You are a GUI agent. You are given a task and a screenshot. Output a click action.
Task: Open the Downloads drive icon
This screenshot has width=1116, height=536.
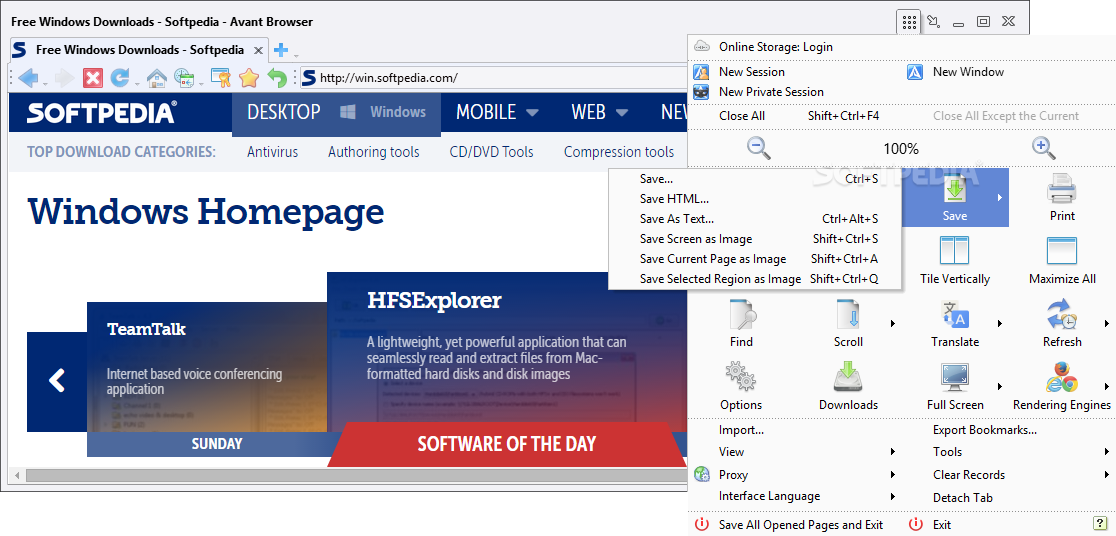(848, 377)
